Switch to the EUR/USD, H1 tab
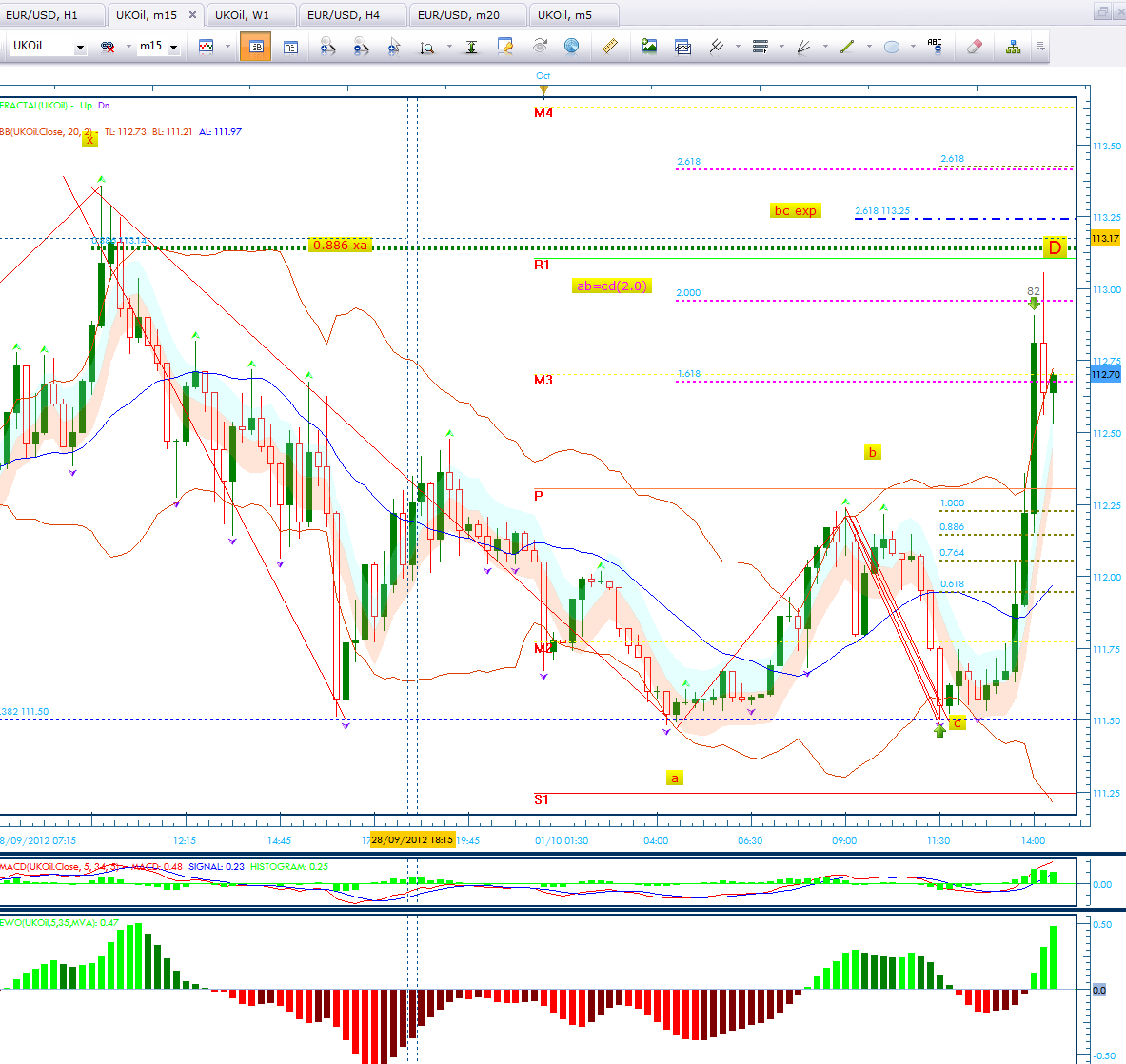Image resolution: width=1126 pixels, height=1064 pixels. point(50,15)
